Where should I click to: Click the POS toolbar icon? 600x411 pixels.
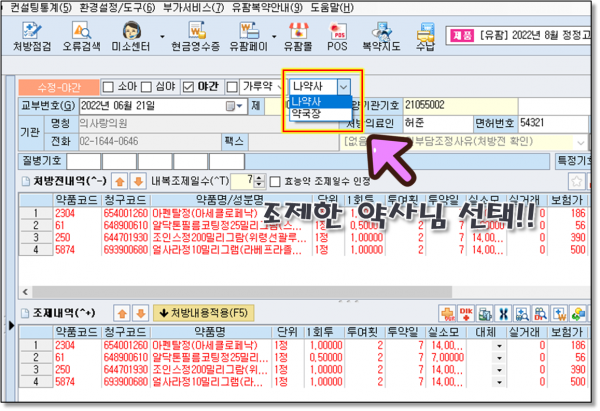point(339,39)
